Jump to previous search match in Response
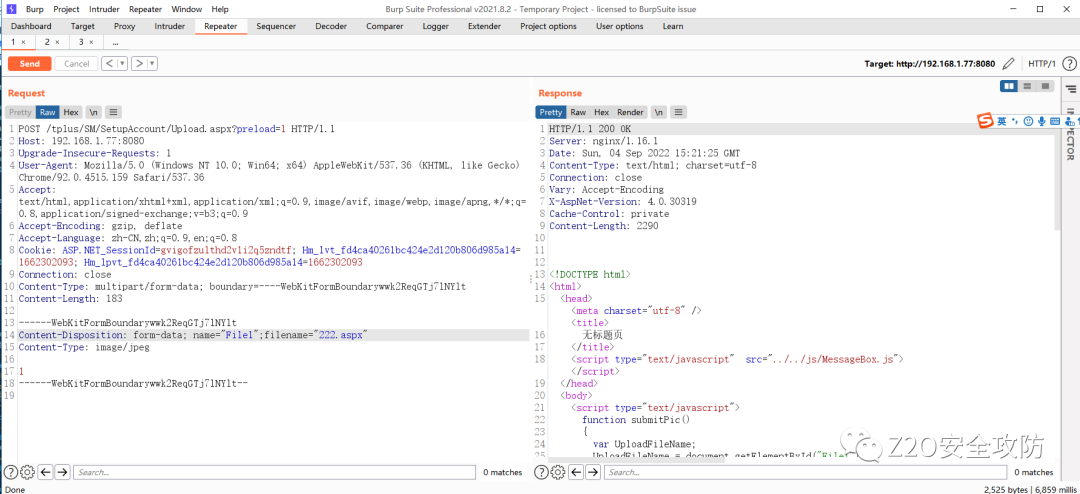 [577, 472]
